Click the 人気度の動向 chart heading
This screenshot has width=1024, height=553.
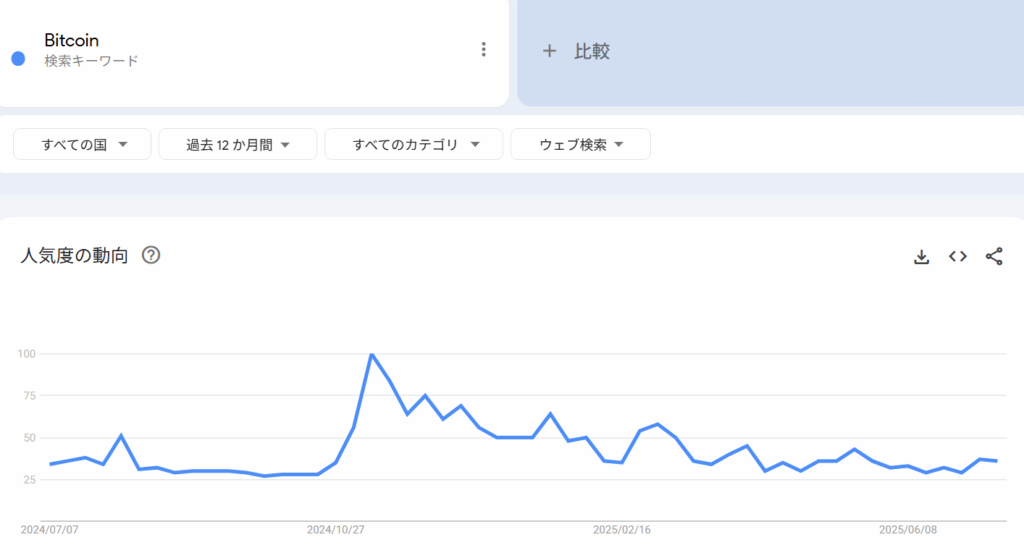coord(74,255)
